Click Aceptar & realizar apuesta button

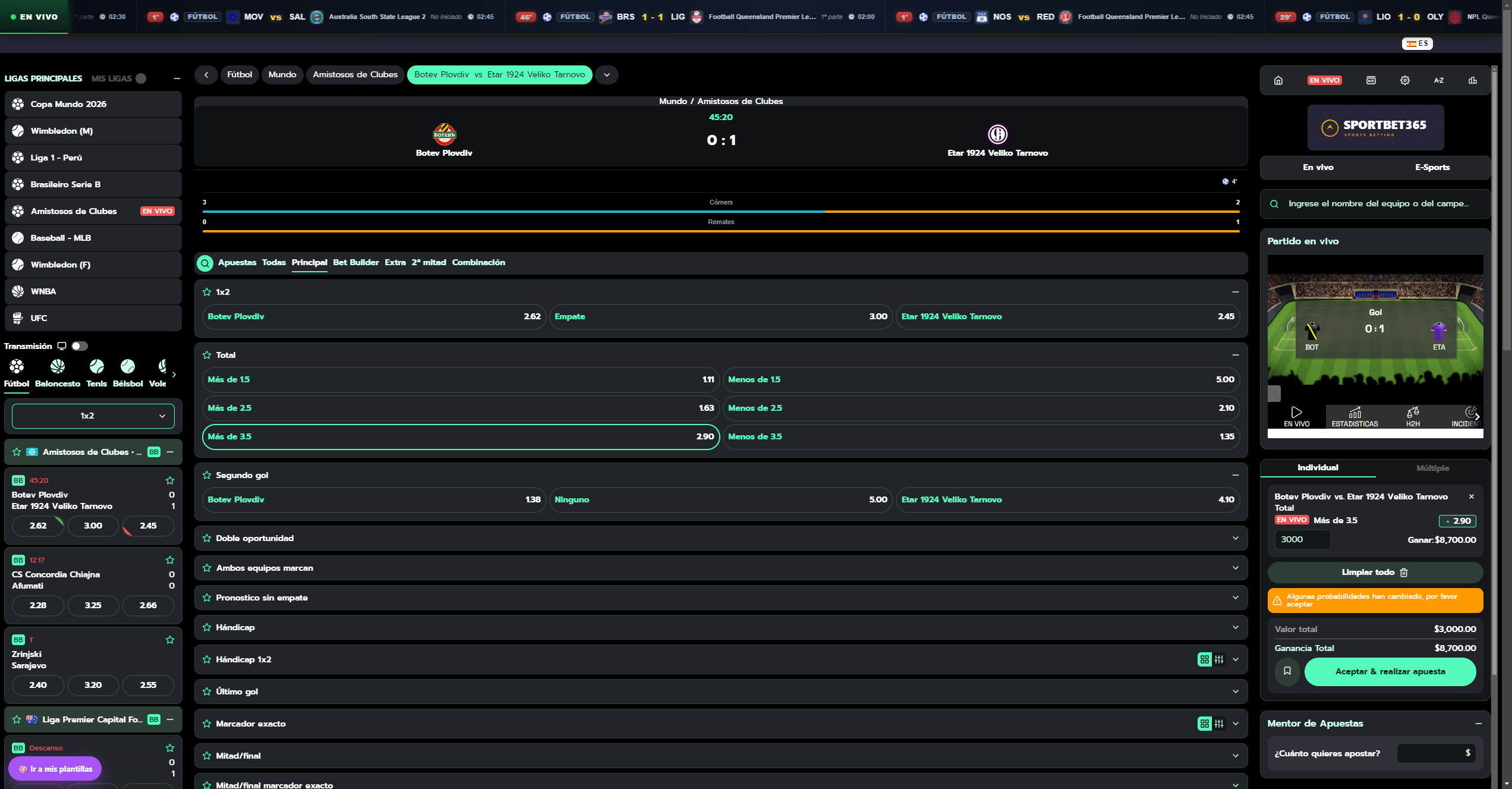click(x=1390, y=672)
